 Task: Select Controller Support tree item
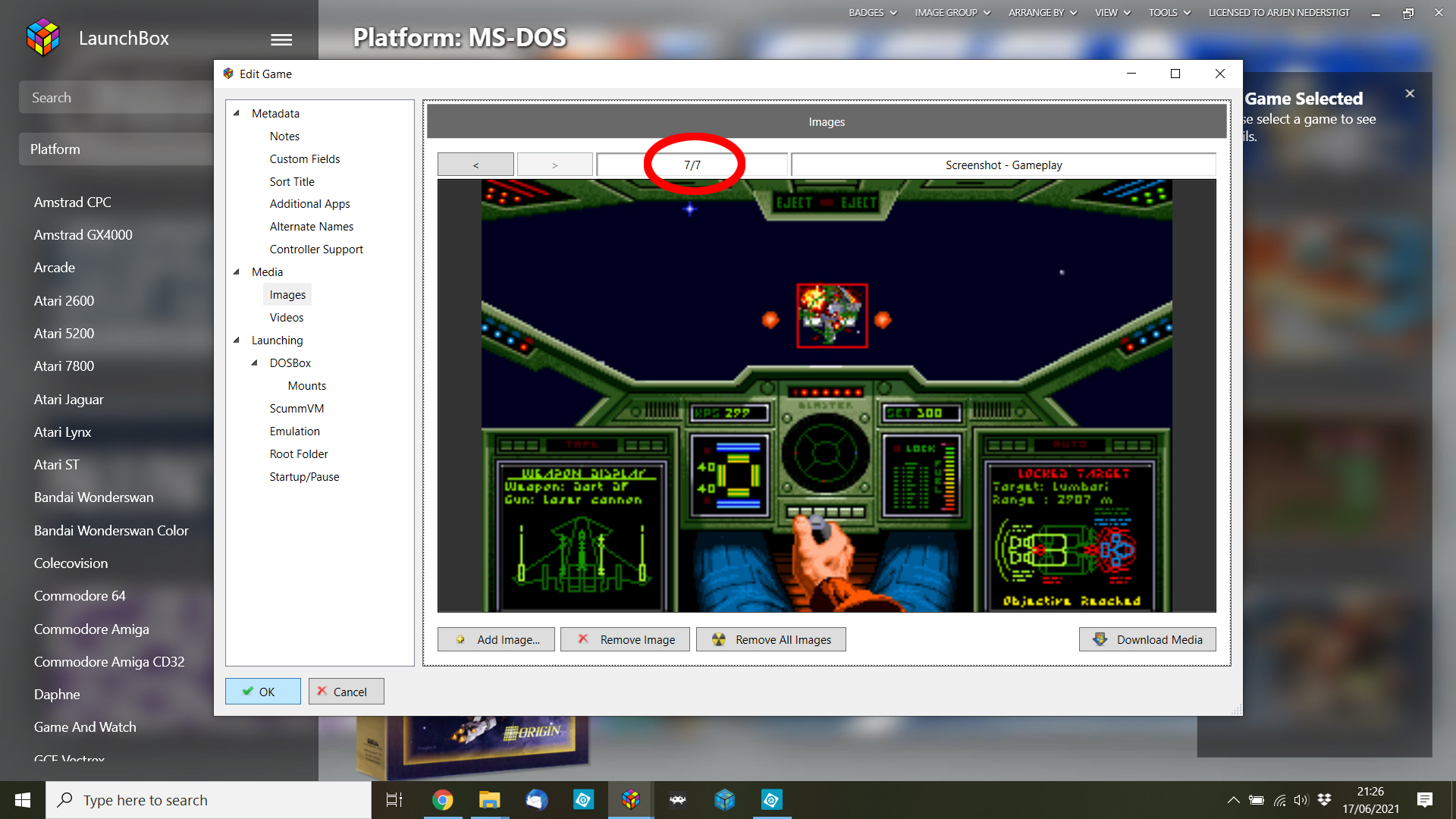(316, 249)
